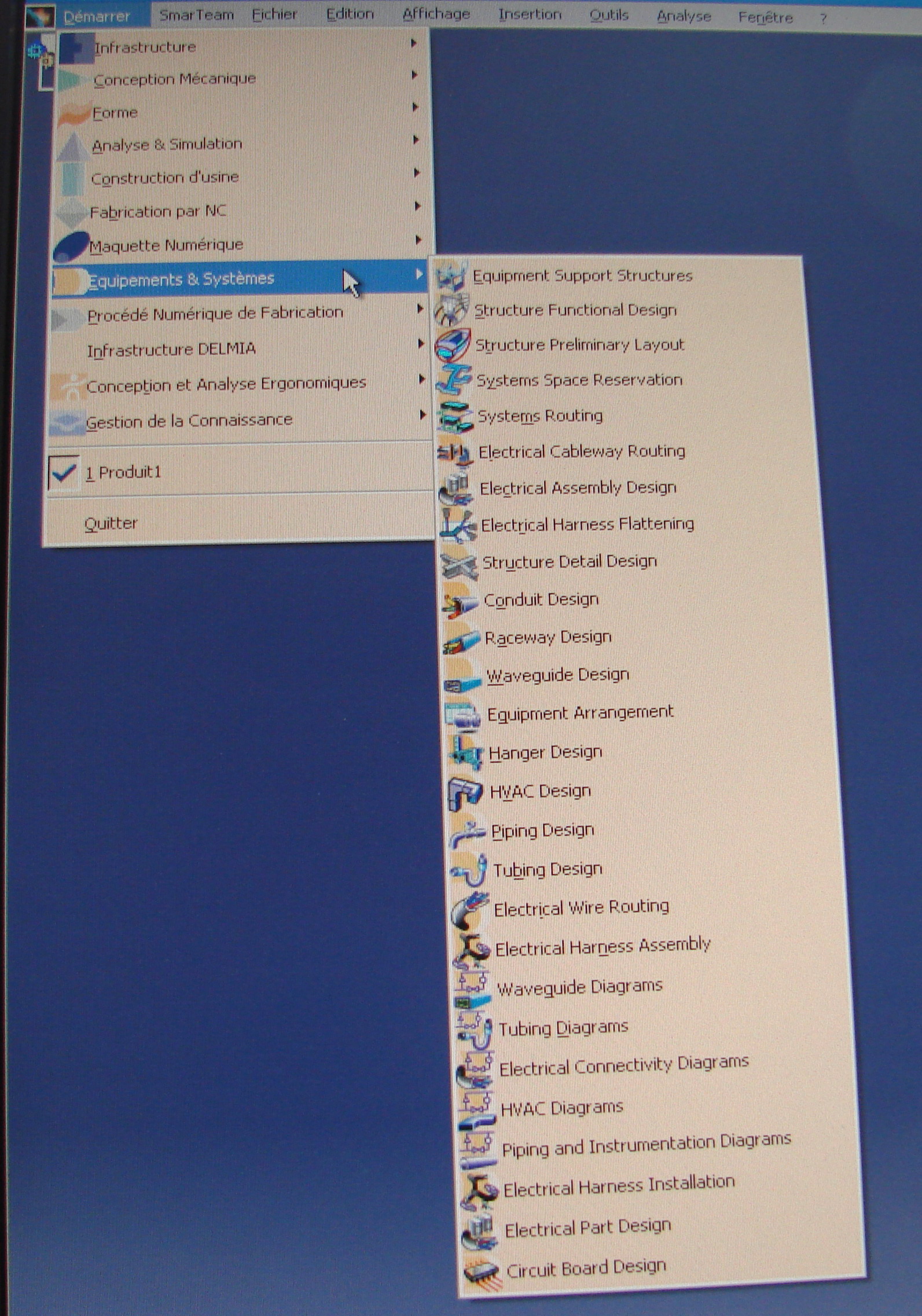
Task: Click the Structure Preliminary Layout icon
Action: [453, 345]
